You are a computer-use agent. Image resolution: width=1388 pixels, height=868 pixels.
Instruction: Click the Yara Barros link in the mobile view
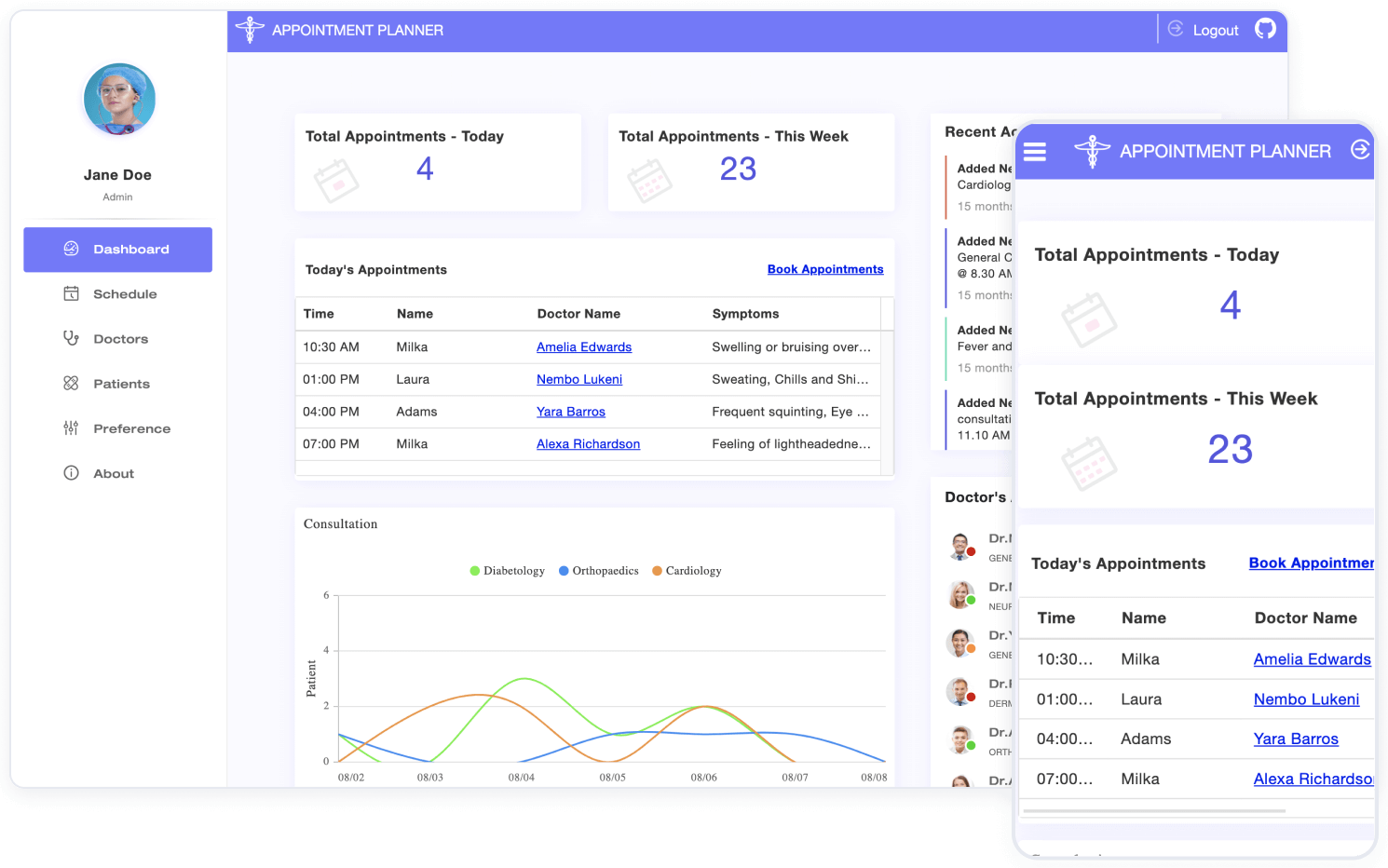click(x=1295, y=739)
